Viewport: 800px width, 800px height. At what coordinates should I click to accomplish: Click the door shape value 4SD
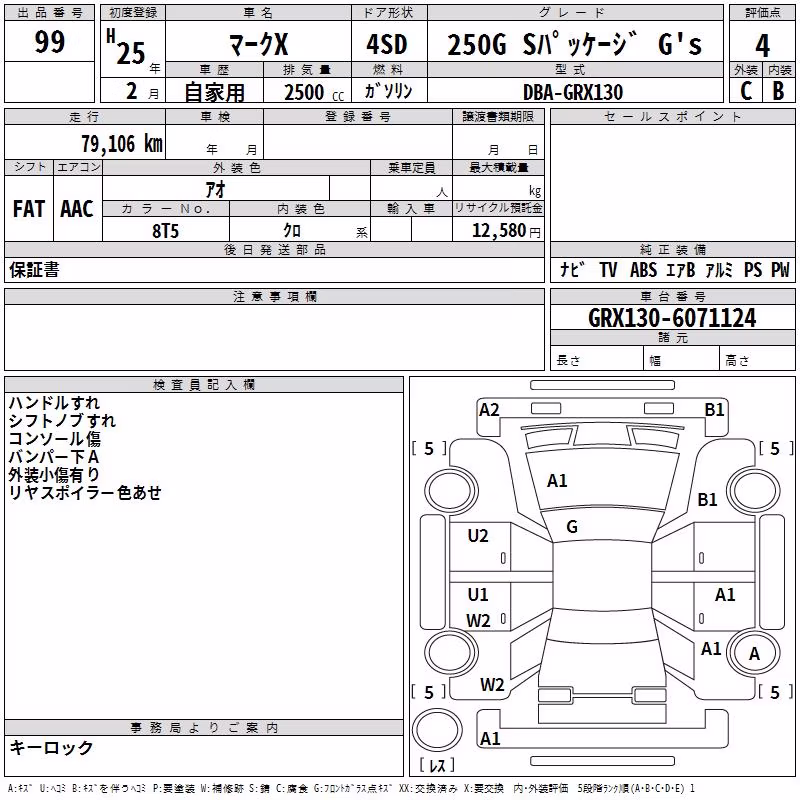[x=387, y=44]
